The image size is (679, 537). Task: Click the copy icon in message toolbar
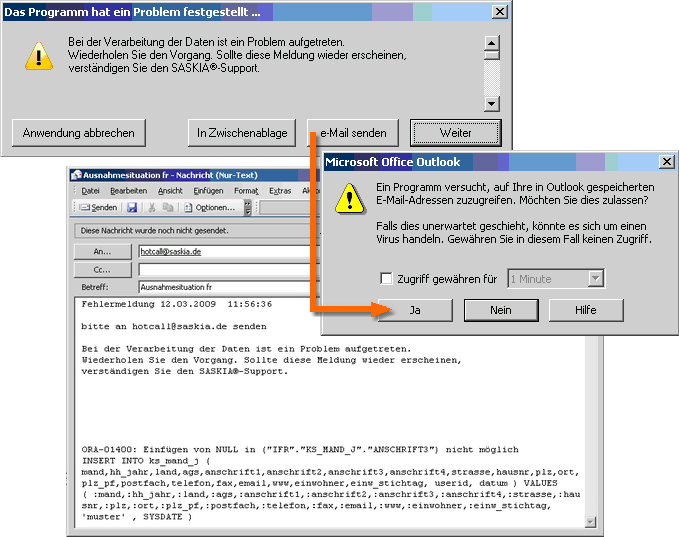tap(168, 207)
